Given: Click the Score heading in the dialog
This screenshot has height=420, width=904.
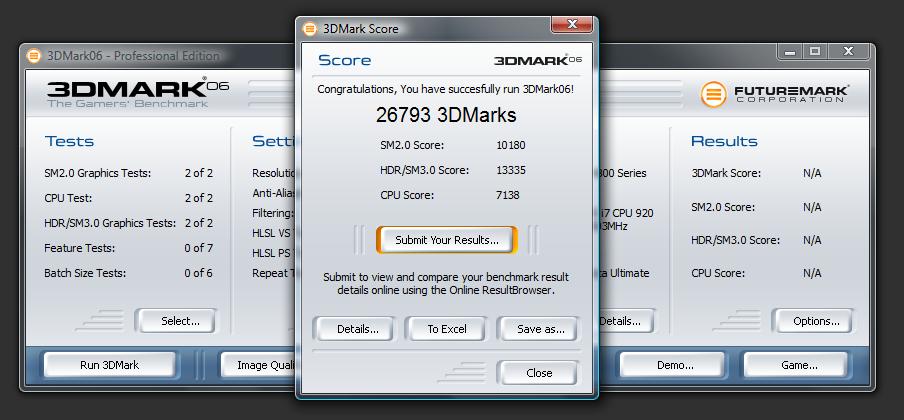Looking at the screenshot, I should [x=345, y=60].
